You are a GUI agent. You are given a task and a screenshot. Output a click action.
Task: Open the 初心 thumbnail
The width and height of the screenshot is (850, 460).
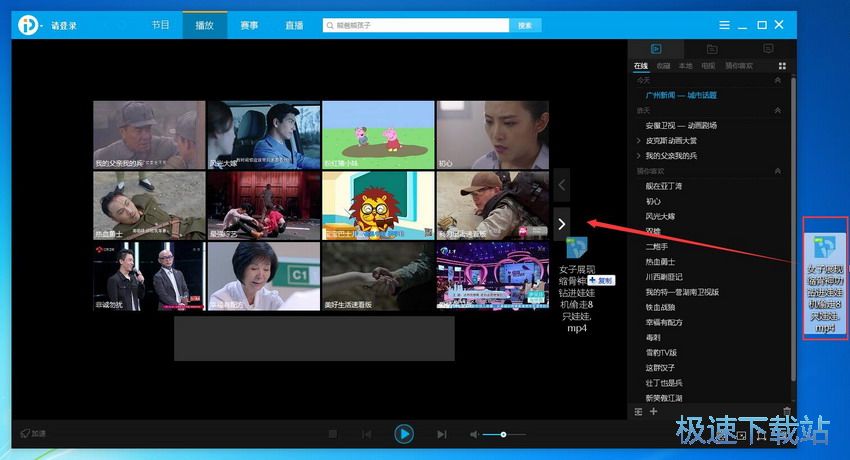[x=493, y=135]
